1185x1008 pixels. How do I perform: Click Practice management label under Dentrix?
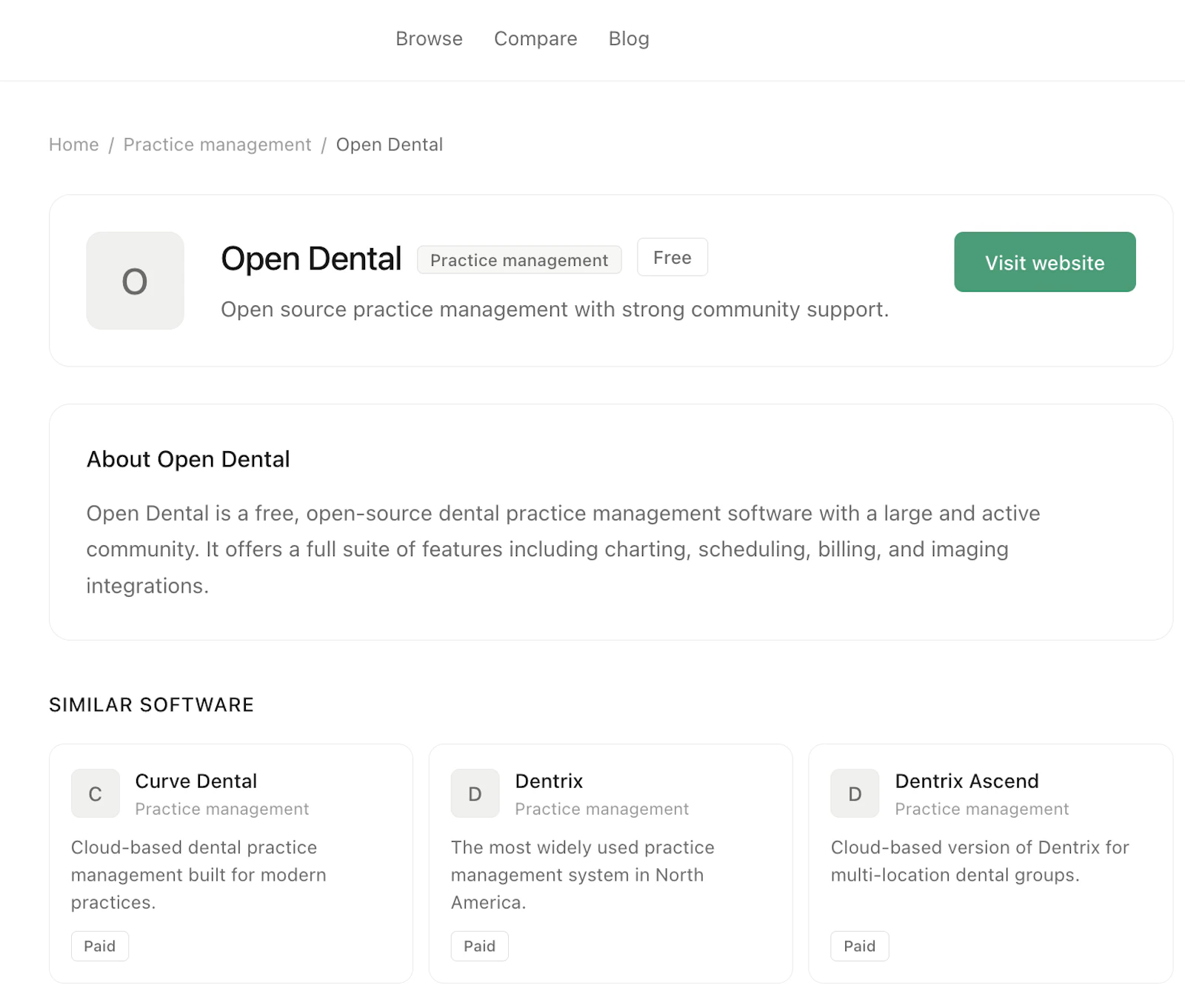pos(602,810)
